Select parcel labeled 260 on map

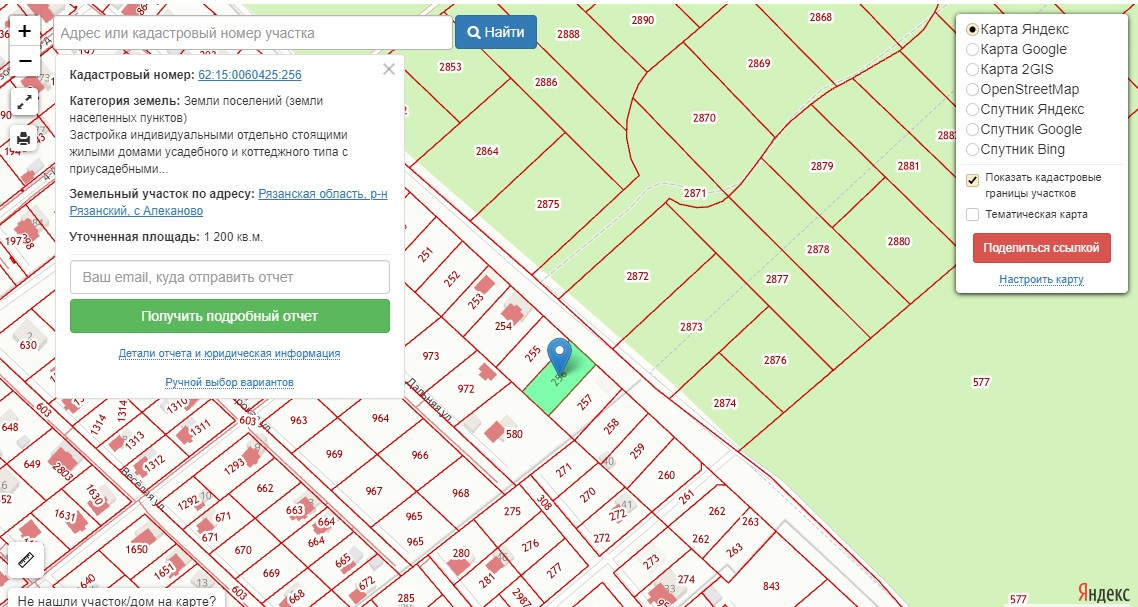coord(666,476)
